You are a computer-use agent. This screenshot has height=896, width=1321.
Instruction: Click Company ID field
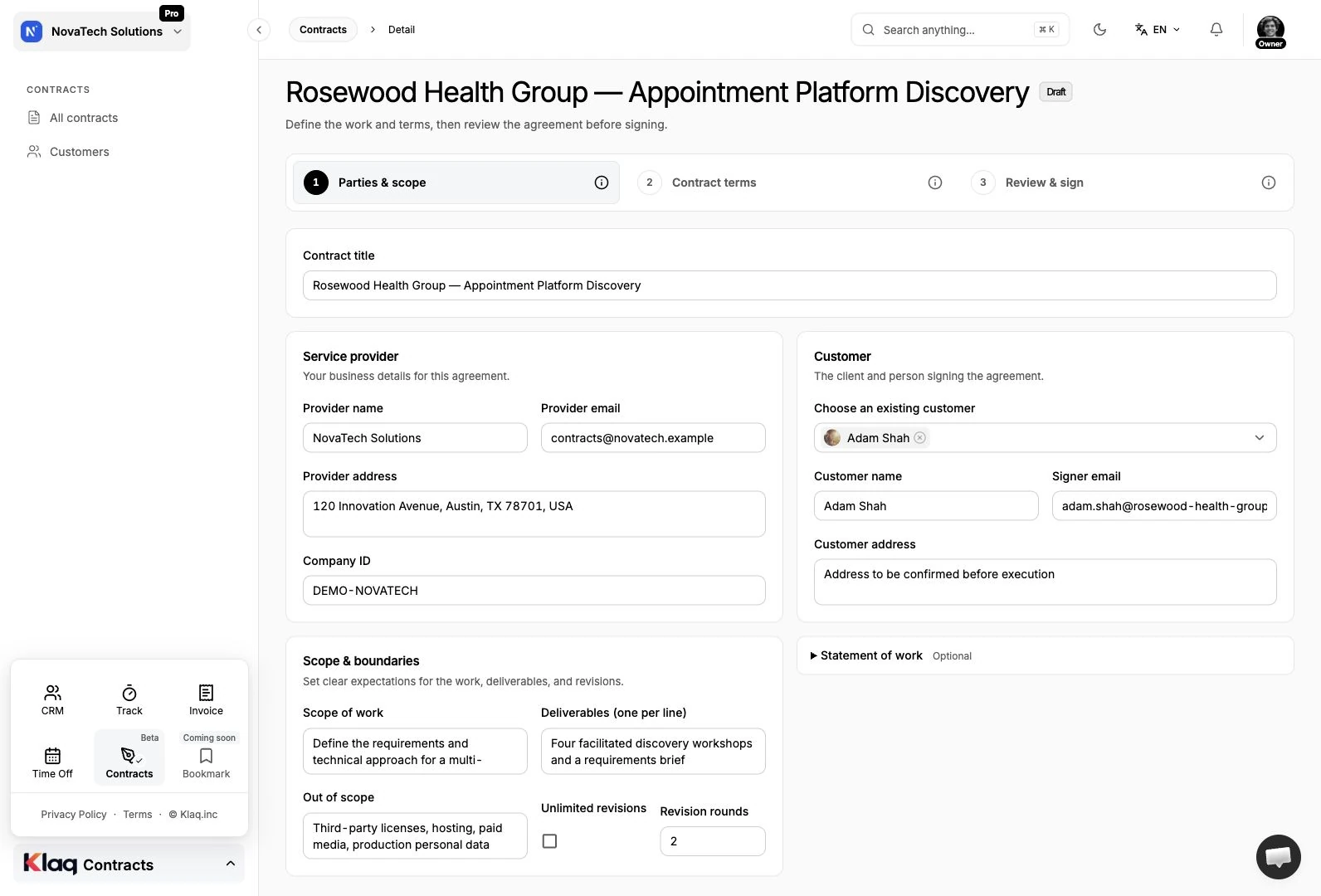click(534, 591)
